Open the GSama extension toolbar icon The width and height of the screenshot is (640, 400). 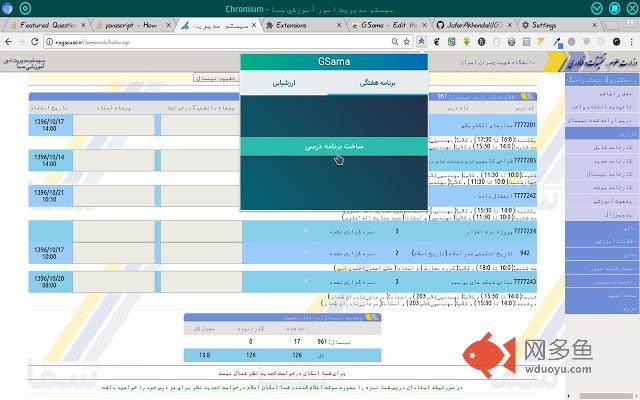pos(421,41)
